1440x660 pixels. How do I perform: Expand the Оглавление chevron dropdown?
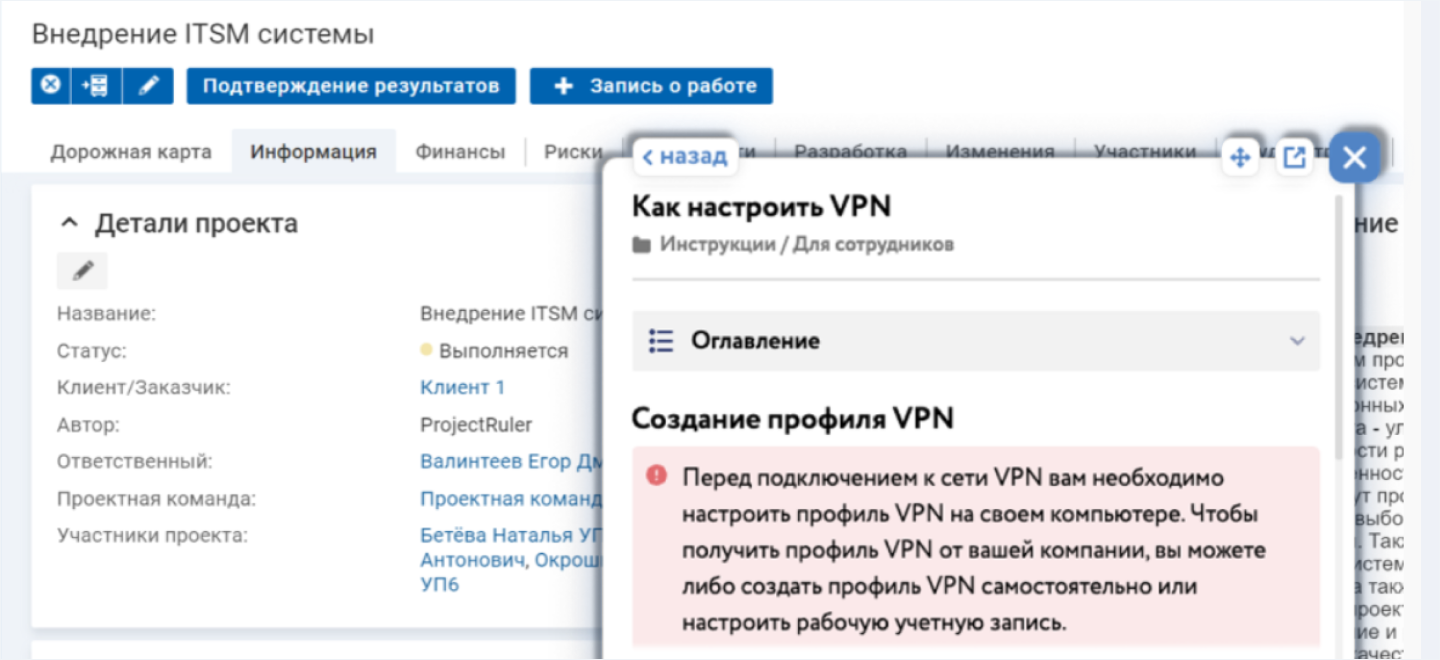1297,341
